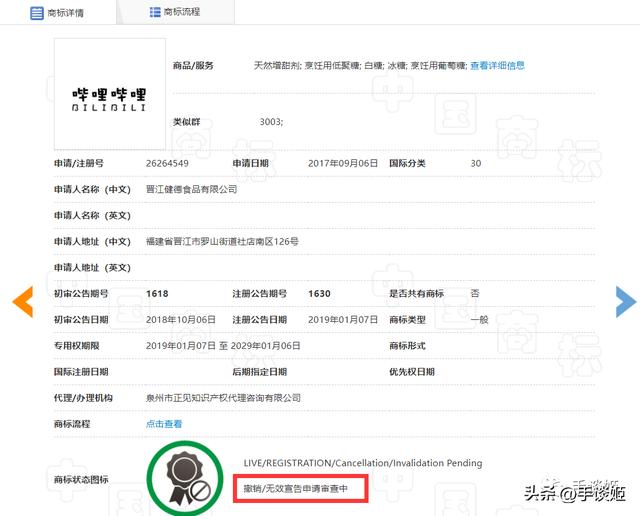Image resolution: width=640 pixels, height=516 pixels.
Task: Select agency 泉州市正见知识产权代理咨询有限公司
Action: pyautogui.click(x=223, y=398)
